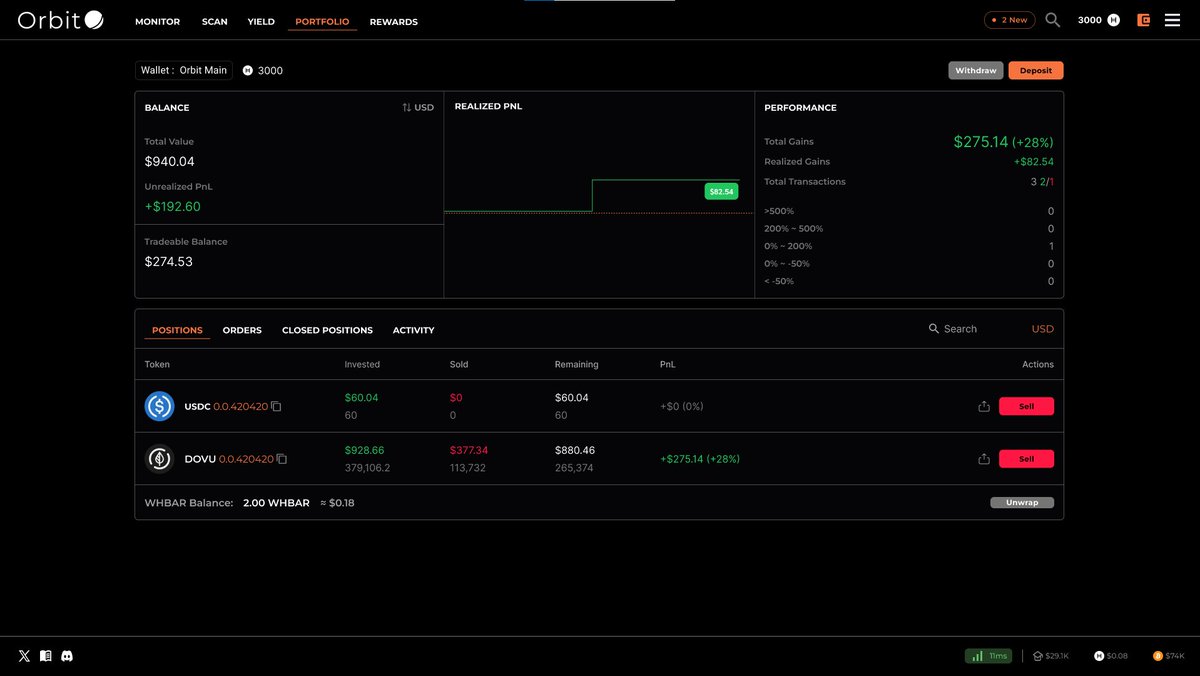Open the Yield page

[261, 21]
